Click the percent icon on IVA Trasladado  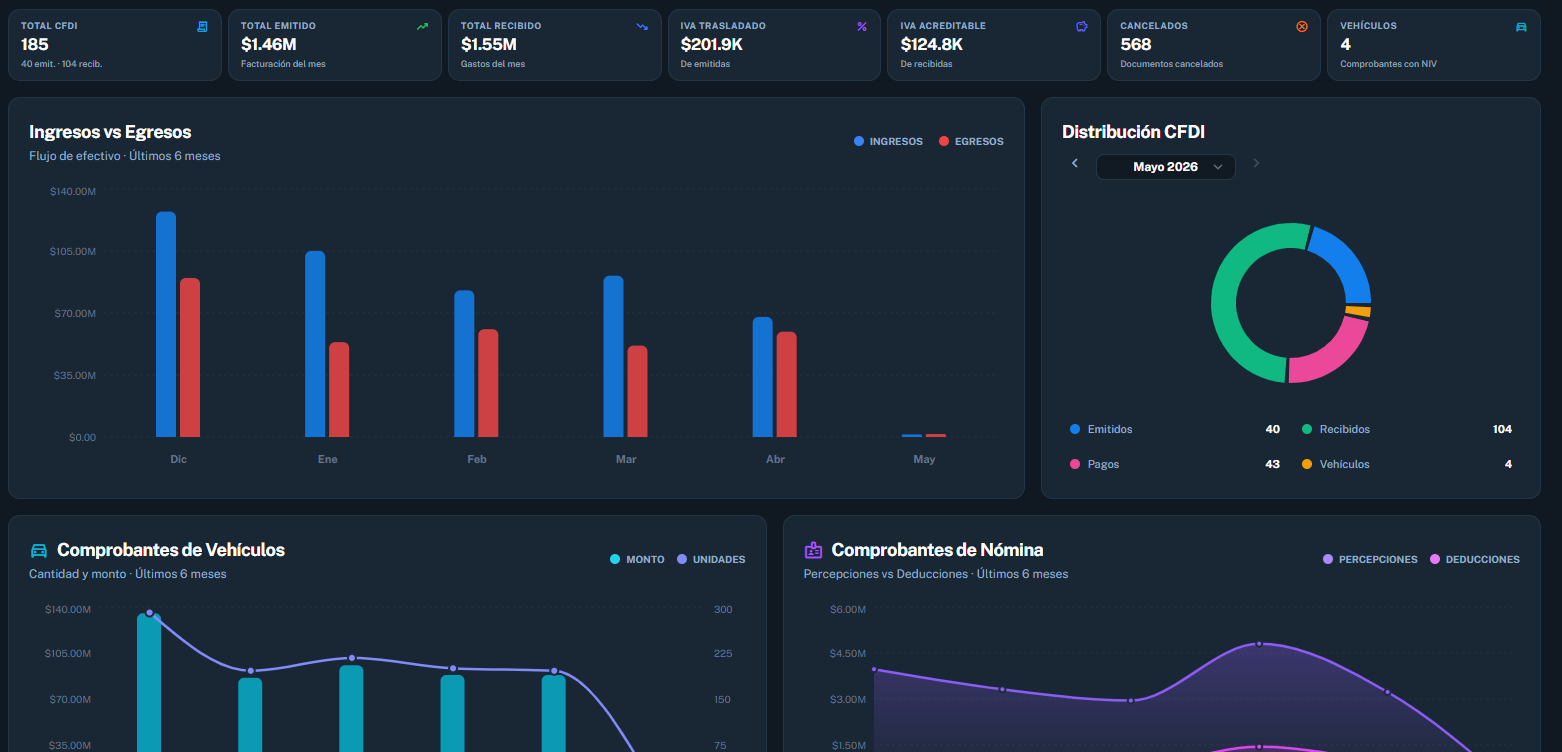(x=862, y=26)
